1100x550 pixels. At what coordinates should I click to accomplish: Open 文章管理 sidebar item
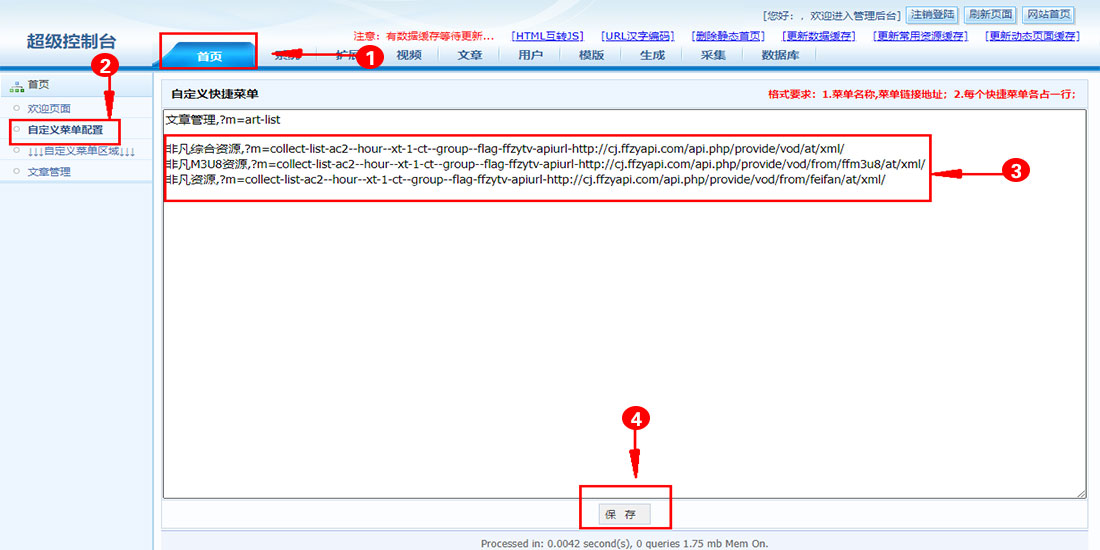pos(49,172)
